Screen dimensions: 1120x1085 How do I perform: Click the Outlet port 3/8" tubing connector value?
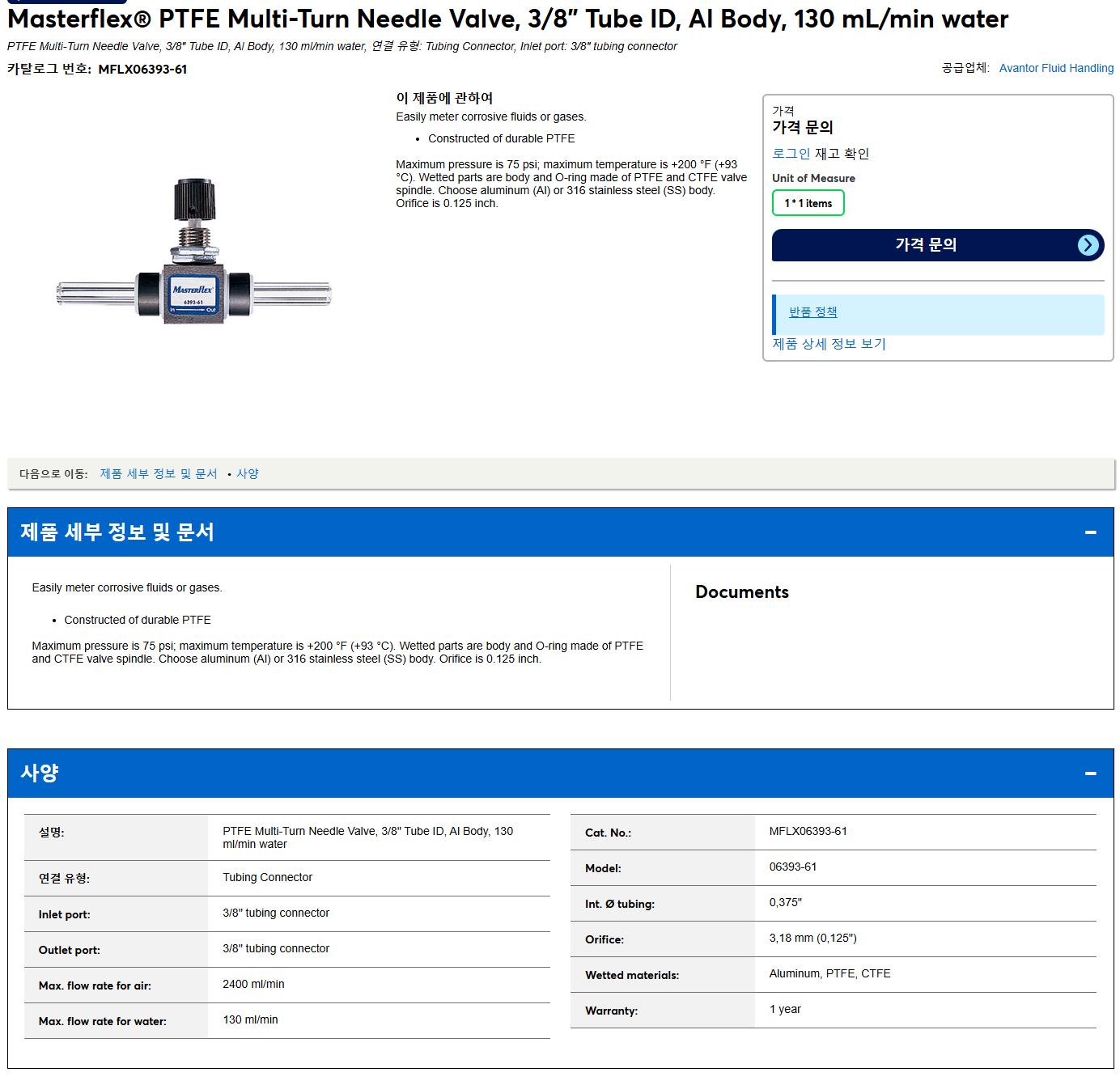(x=276, y=949)
